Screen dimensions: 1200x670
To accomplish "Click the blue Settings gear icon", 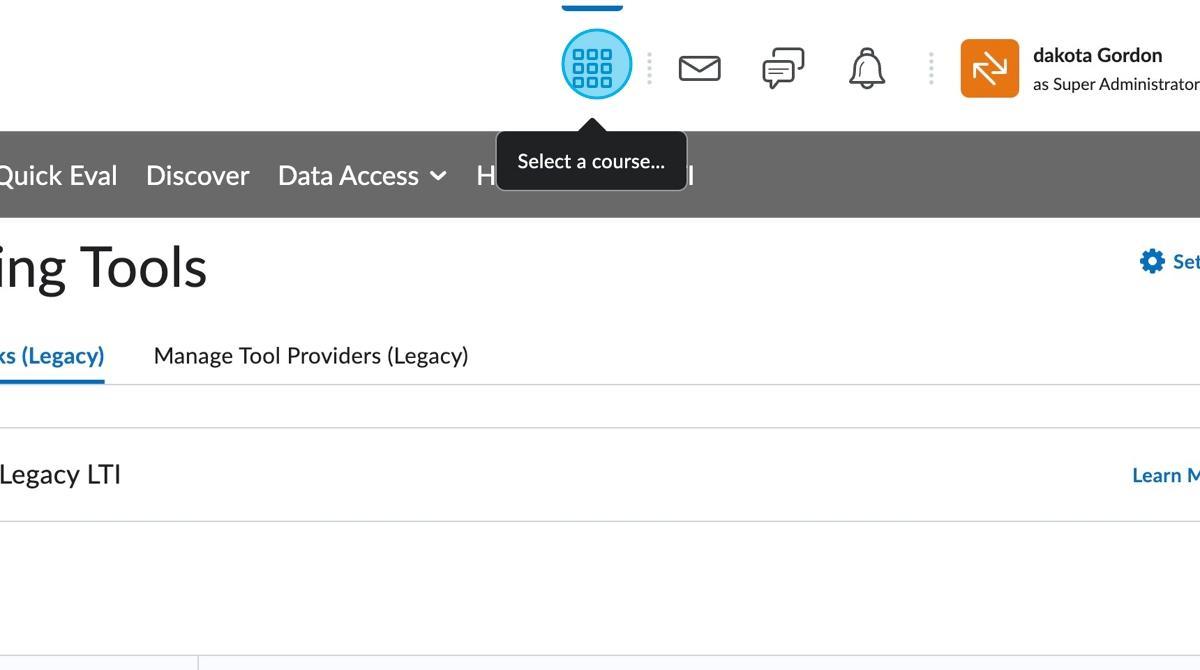I will click(1152, 261).
